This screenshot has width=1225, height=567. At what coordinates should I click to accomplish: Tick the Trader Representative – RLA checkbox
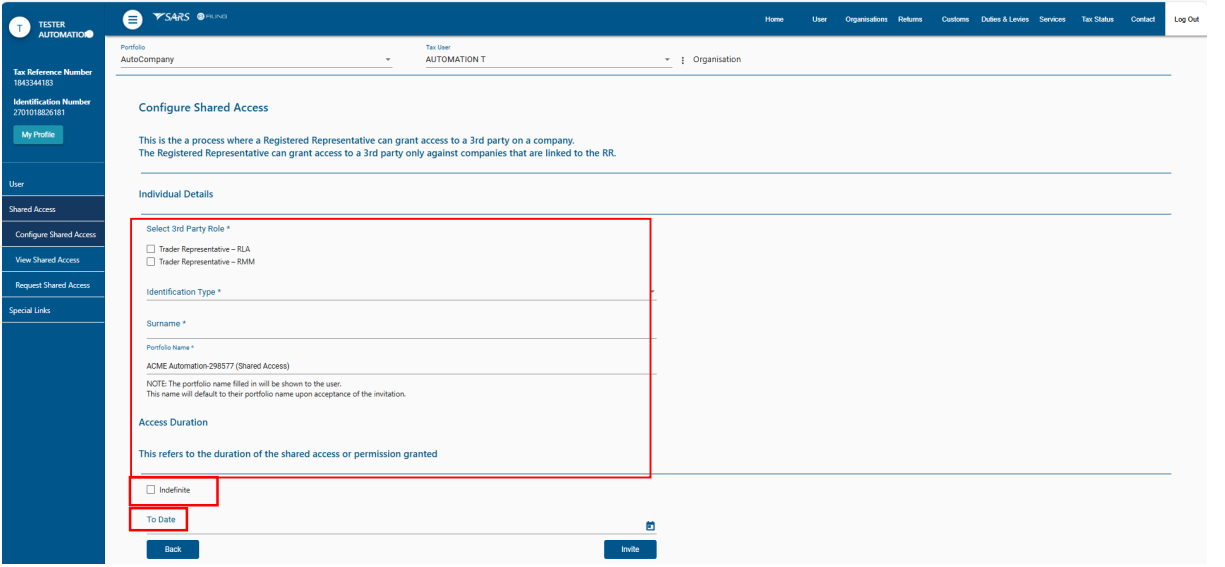[151, 248]
